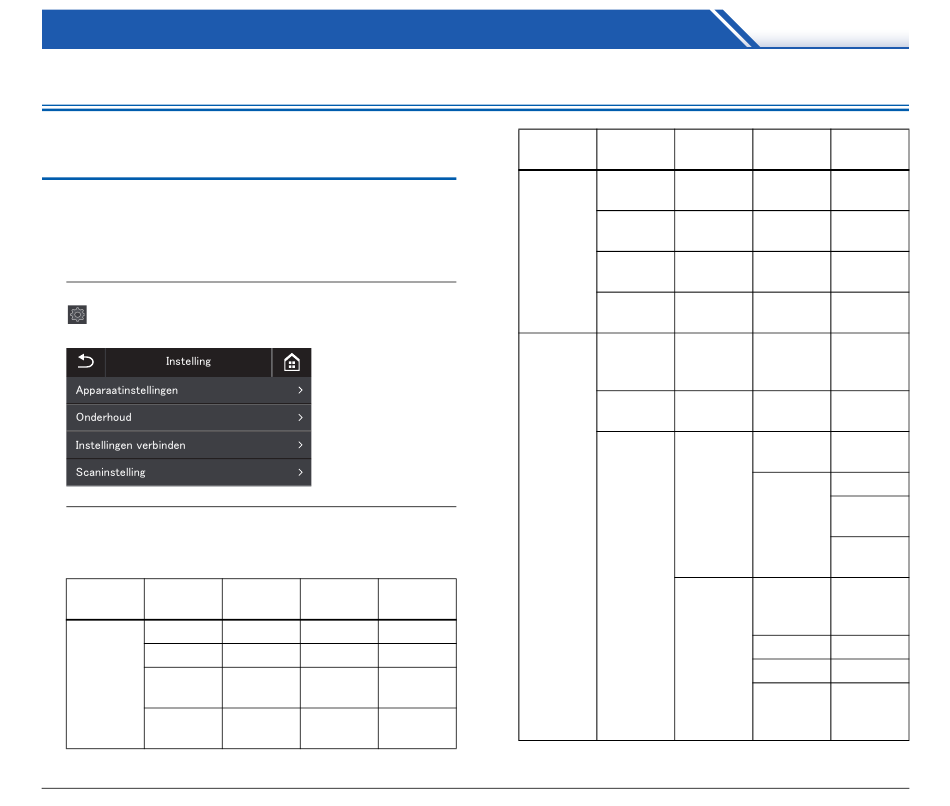Viewport: 950px width, 806px height.
Task: Click the Instelling title text
Action: click(x=188, y=361)
